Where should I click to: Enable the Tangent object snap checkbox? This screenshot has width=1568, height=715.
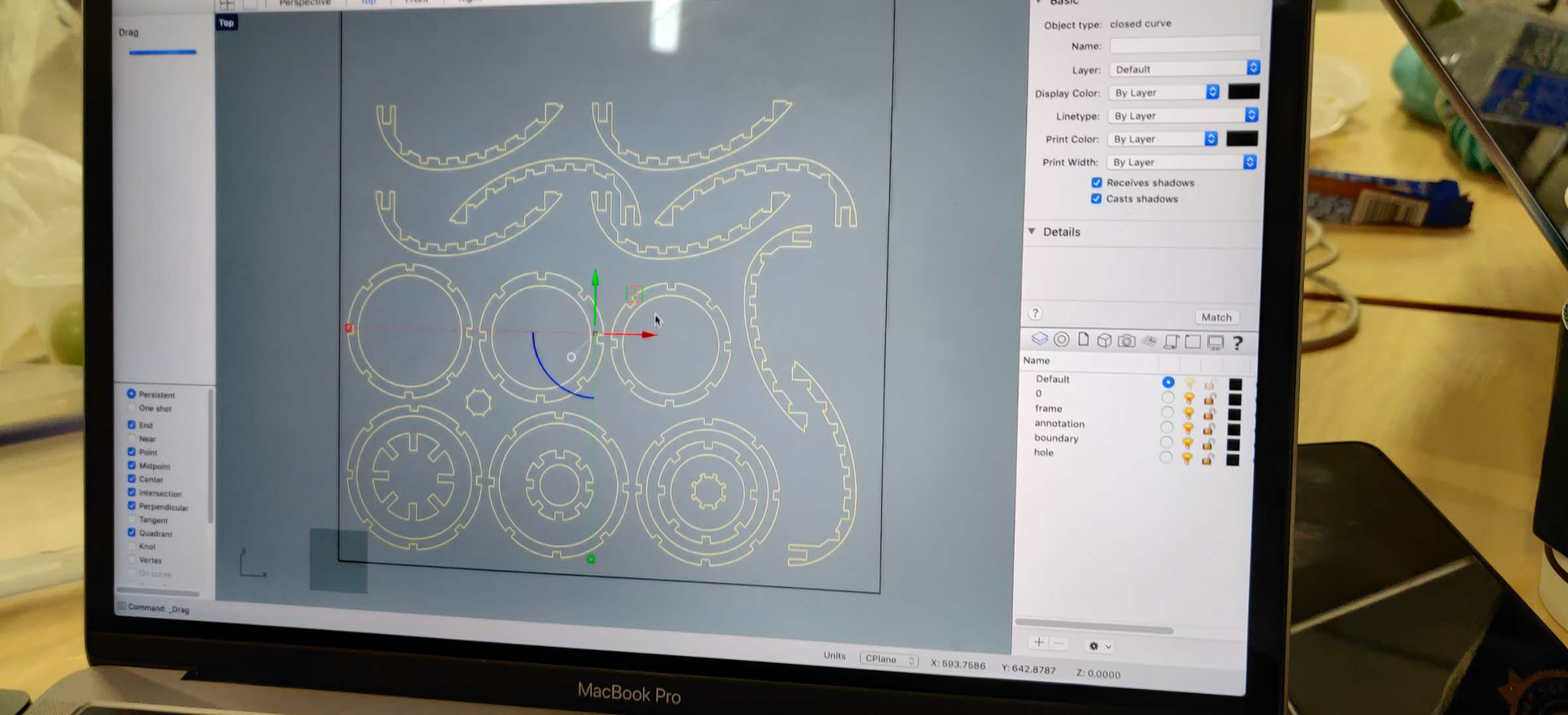click(x=131, y=518)
